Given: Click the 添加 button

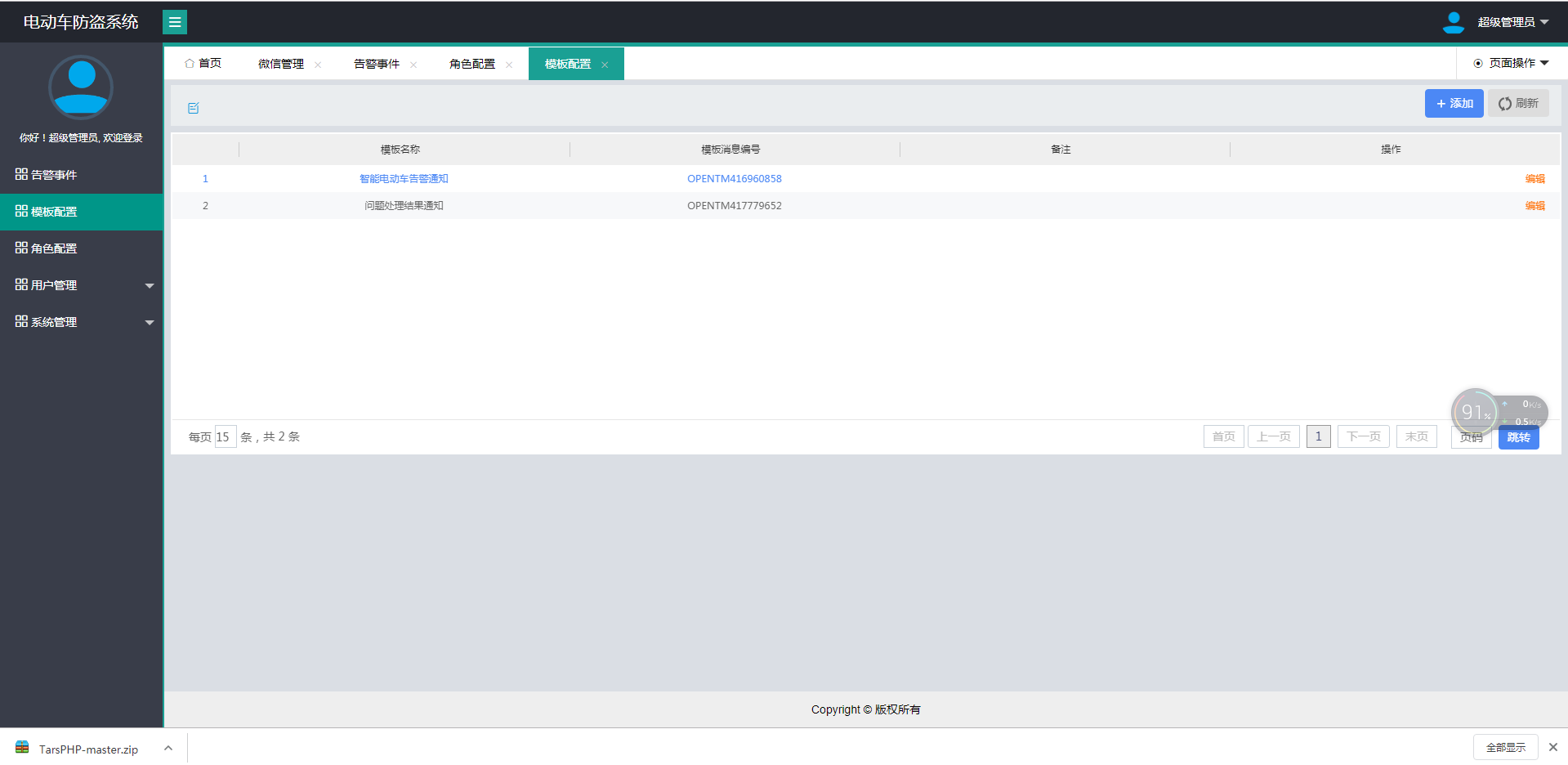Looking at the screenshot, I should click(1454, 103).
